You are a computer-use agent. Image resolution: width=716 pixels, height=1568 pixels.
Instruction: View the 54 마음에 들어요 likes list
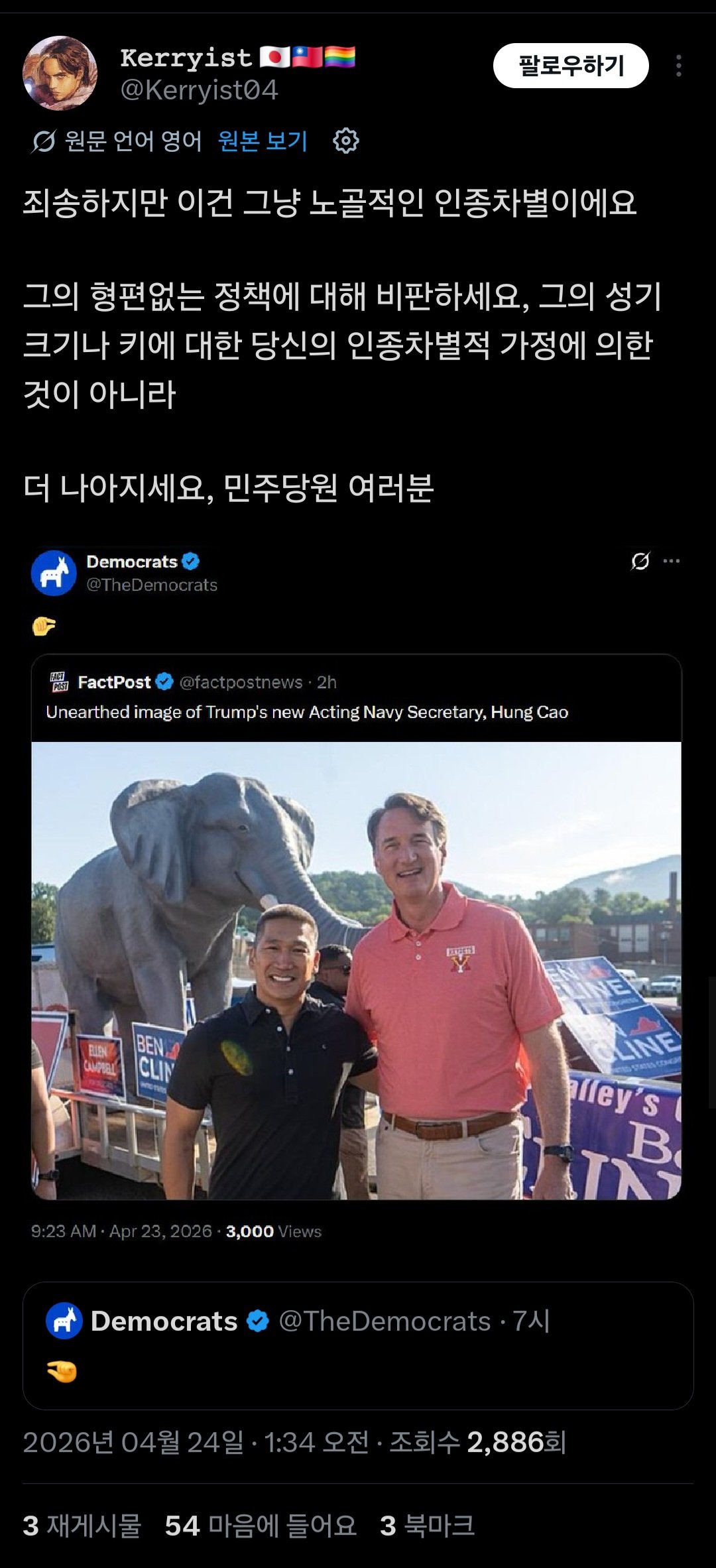point(261,1525)
